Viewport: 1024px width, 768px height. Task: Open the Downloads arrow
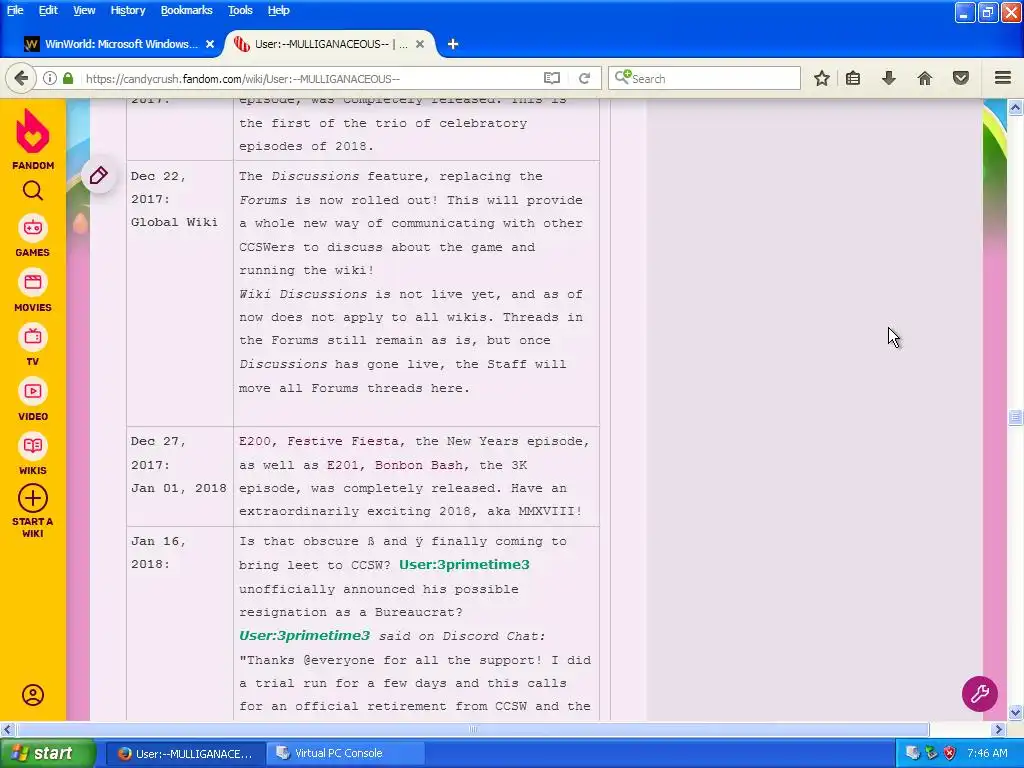(x=889, y=78)
